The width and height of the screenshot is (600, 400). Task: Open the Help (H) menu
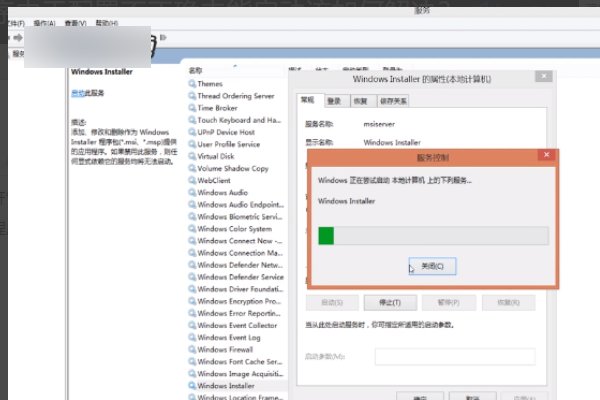[106, 23]
